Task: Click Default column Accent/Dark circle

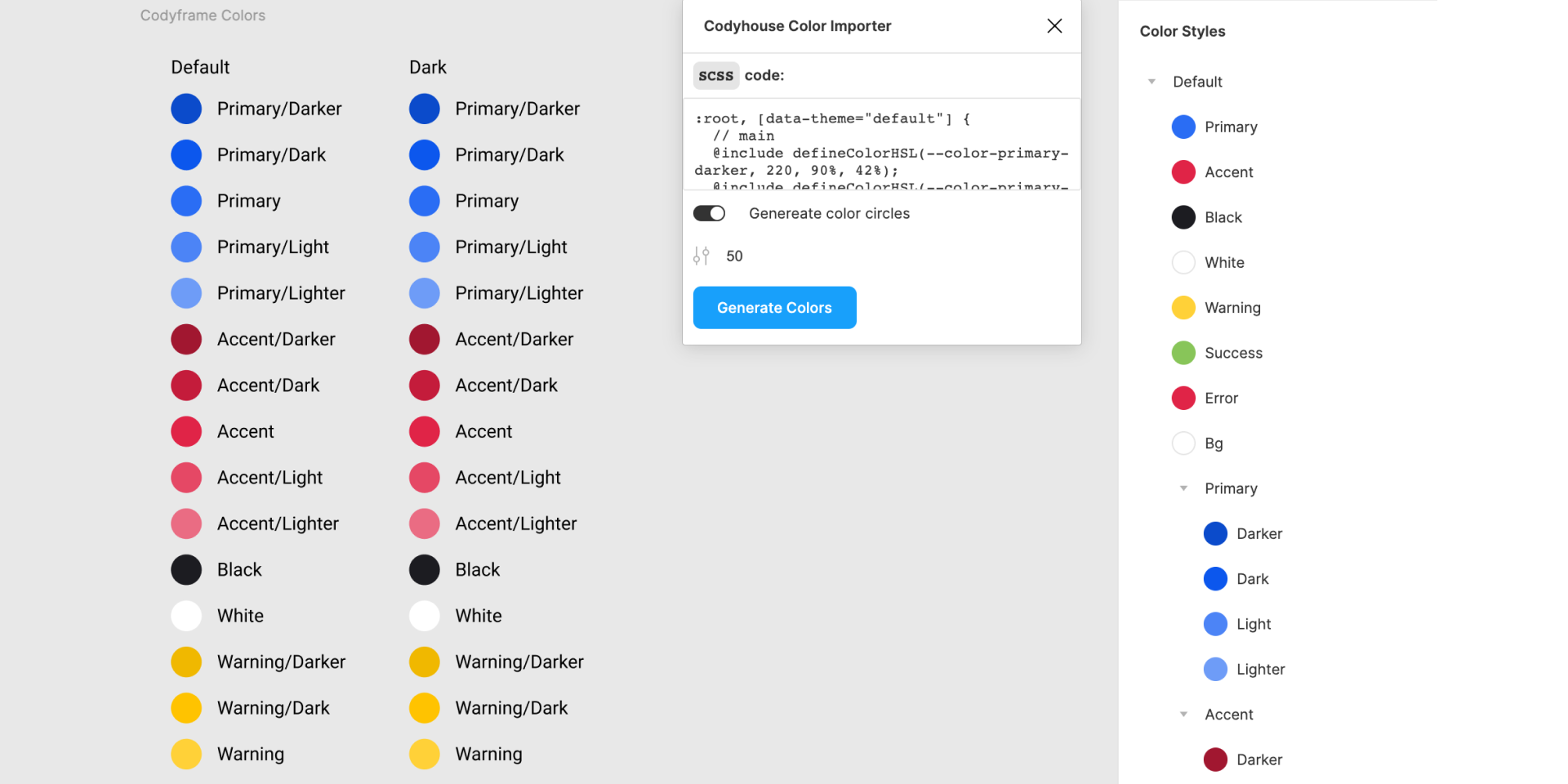Action: click(186, 385)
